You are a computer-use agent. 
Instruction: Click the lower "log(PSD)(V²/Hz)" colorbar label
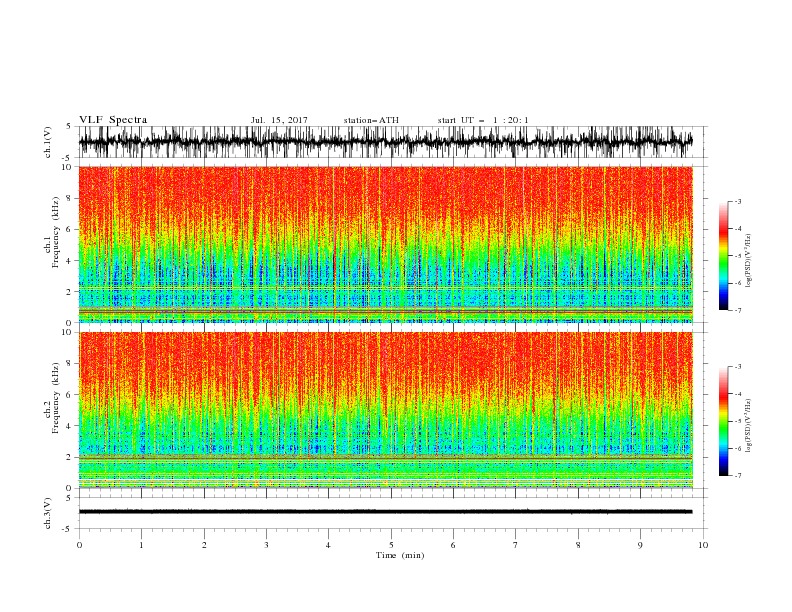point(749,425)
